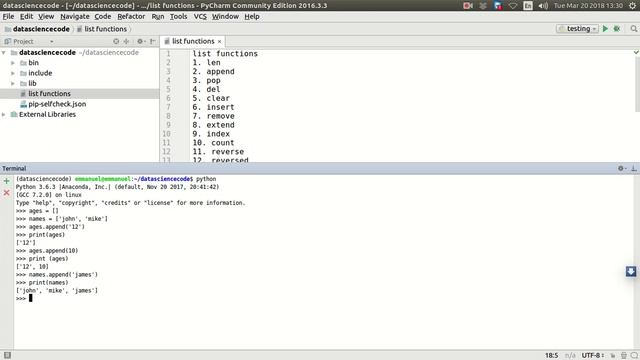Open the Navigate menu
640x360 pixels.
pyautogui.click(x=75, y=16)
